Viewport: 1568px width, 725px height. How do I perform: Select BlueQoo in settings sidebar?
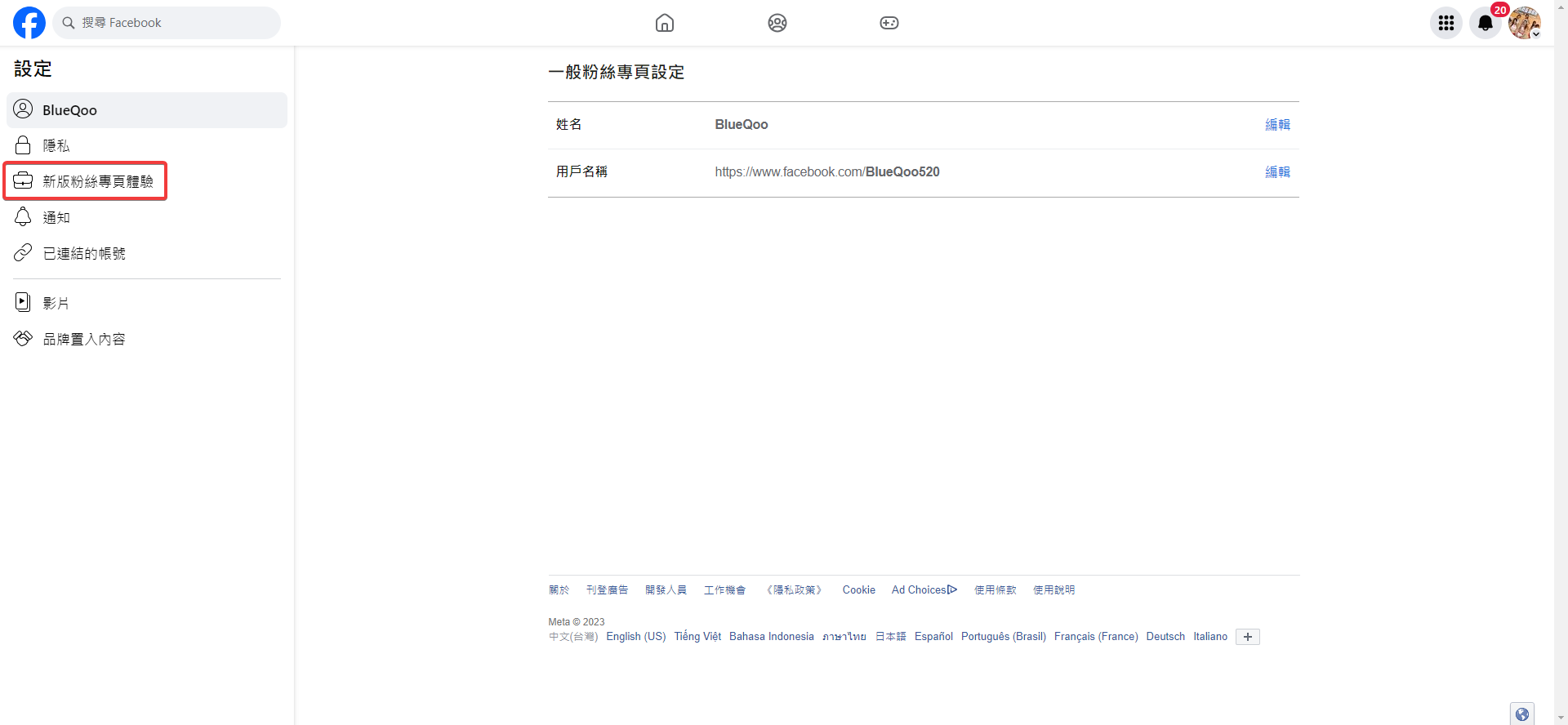click(x=147, y=110)
